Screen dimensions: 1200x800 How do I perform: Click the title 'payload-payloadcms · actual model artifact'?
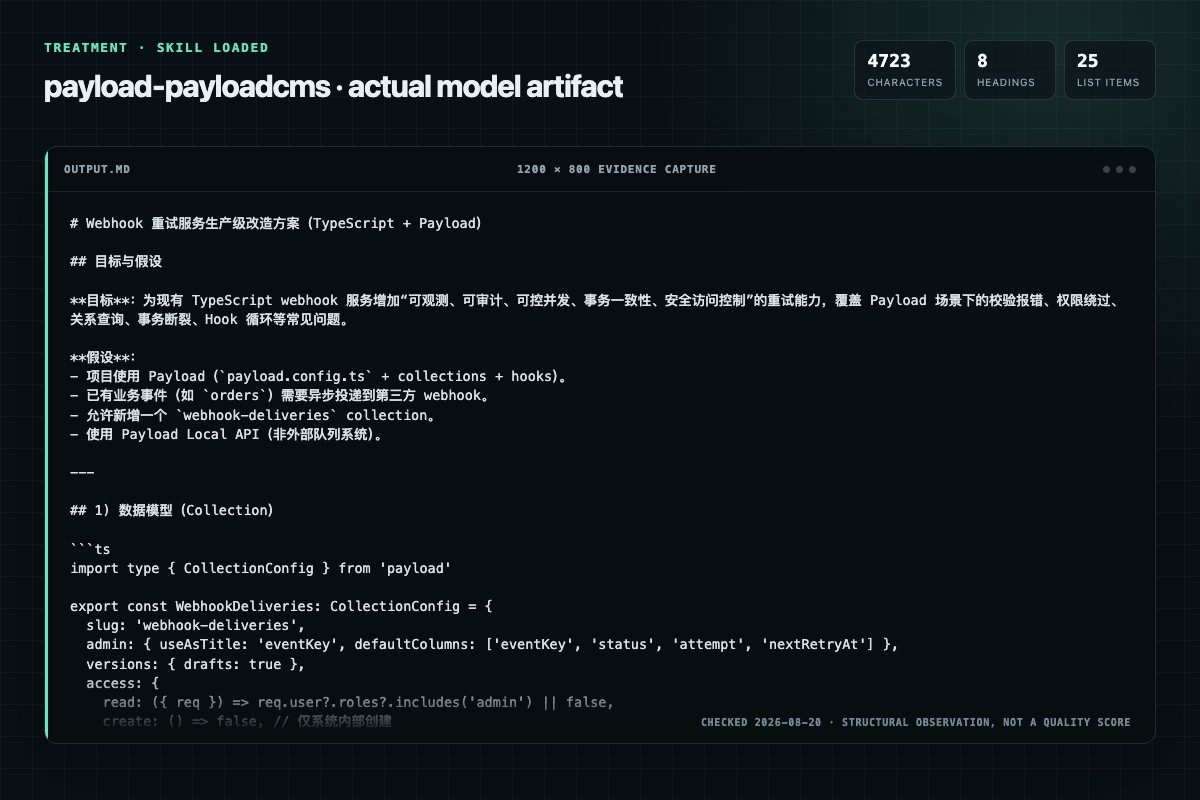[333, 87]
